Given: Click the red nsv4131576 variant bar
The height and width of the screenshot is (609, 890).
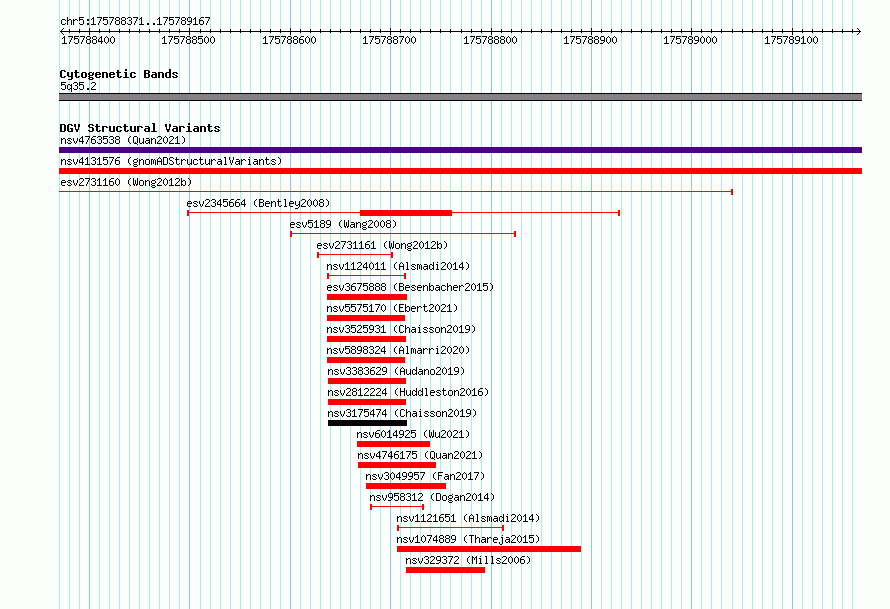Looking at the screenshot, I should coord(460,171).
